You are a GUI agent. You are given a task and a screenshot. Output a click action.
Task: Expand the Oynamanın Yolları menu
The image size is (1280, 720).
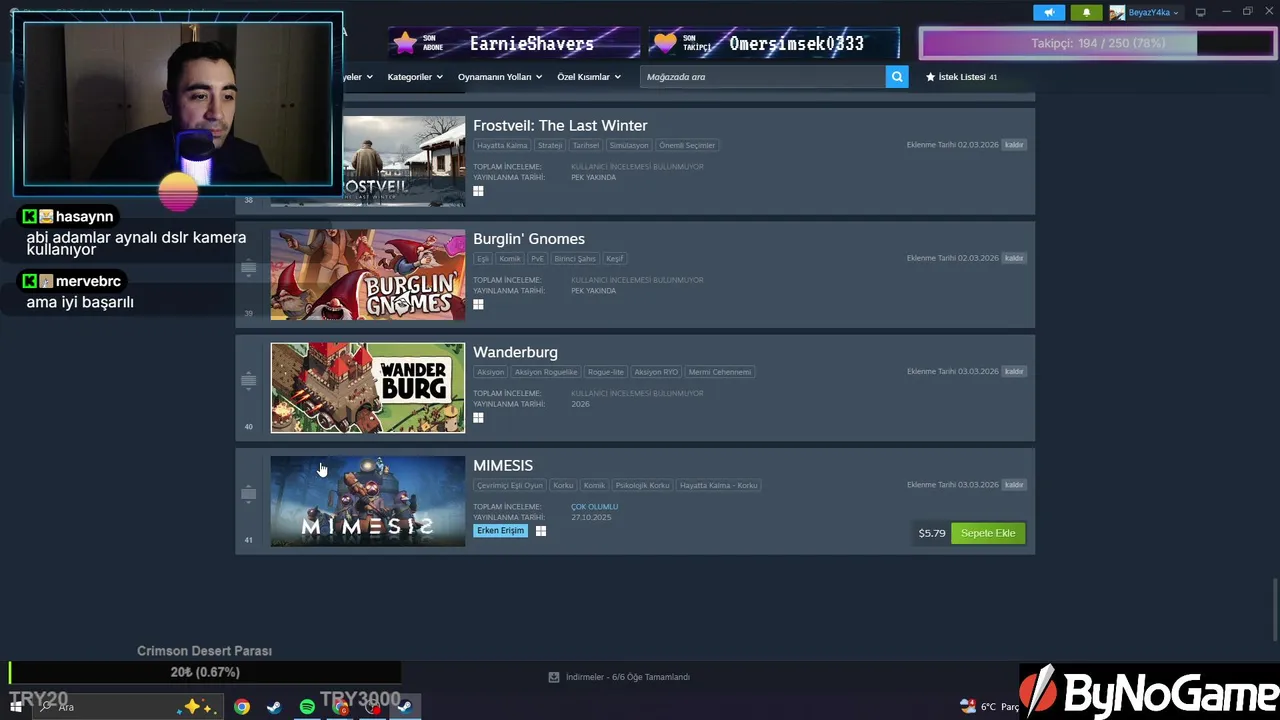point(500,77)
